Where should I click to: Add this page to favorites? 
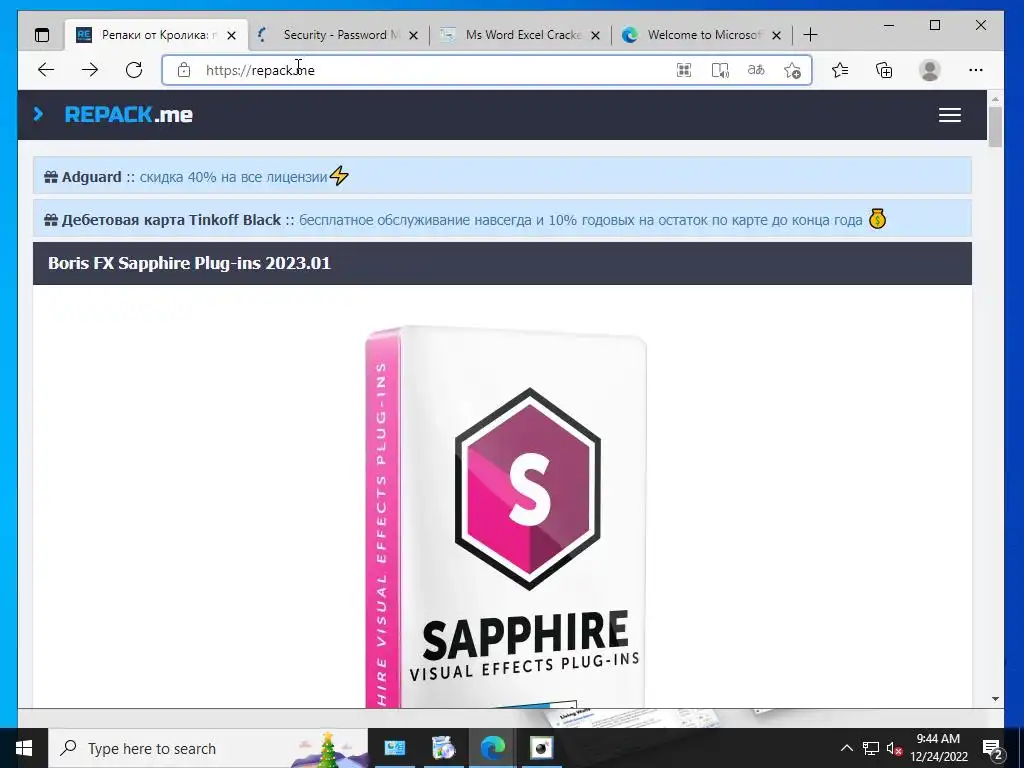pos(792,70)
